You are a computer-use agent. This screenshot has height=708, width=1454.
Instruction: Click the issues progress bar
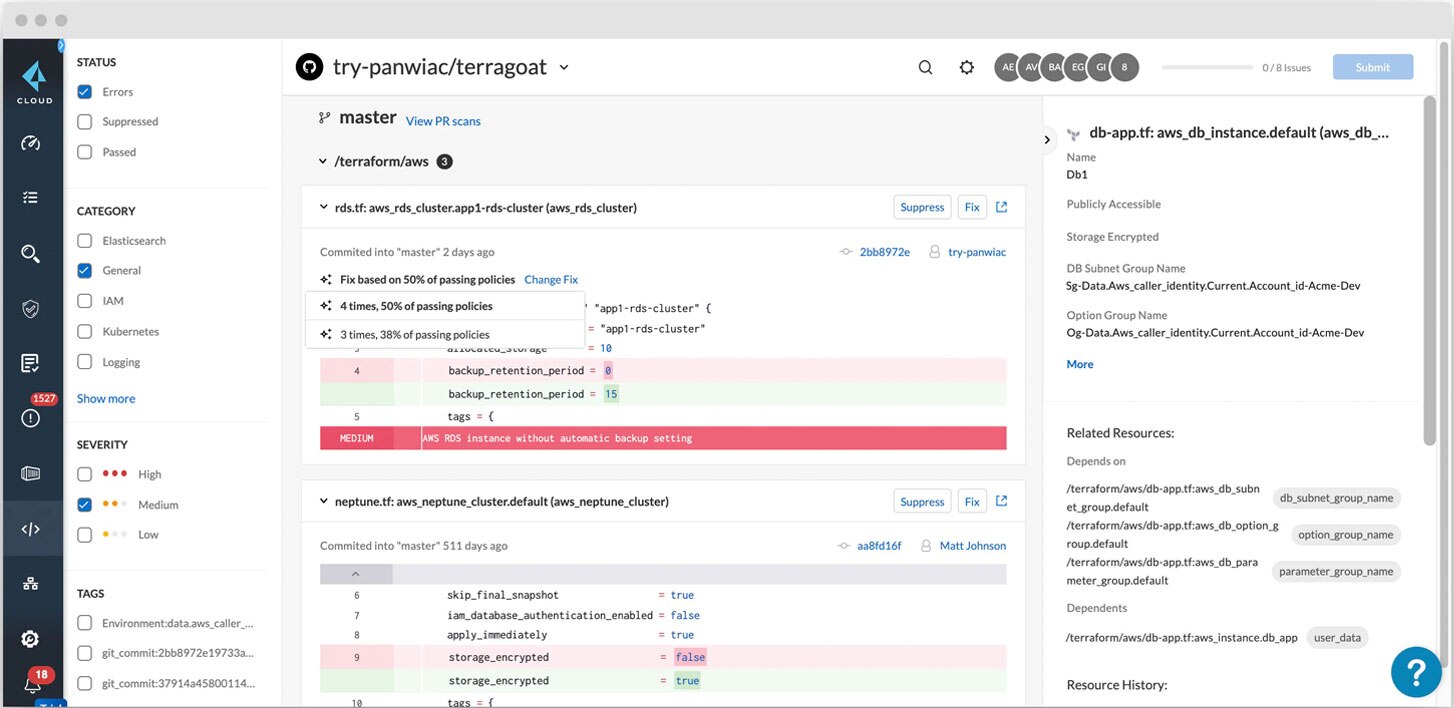(x=1207, y=68)
